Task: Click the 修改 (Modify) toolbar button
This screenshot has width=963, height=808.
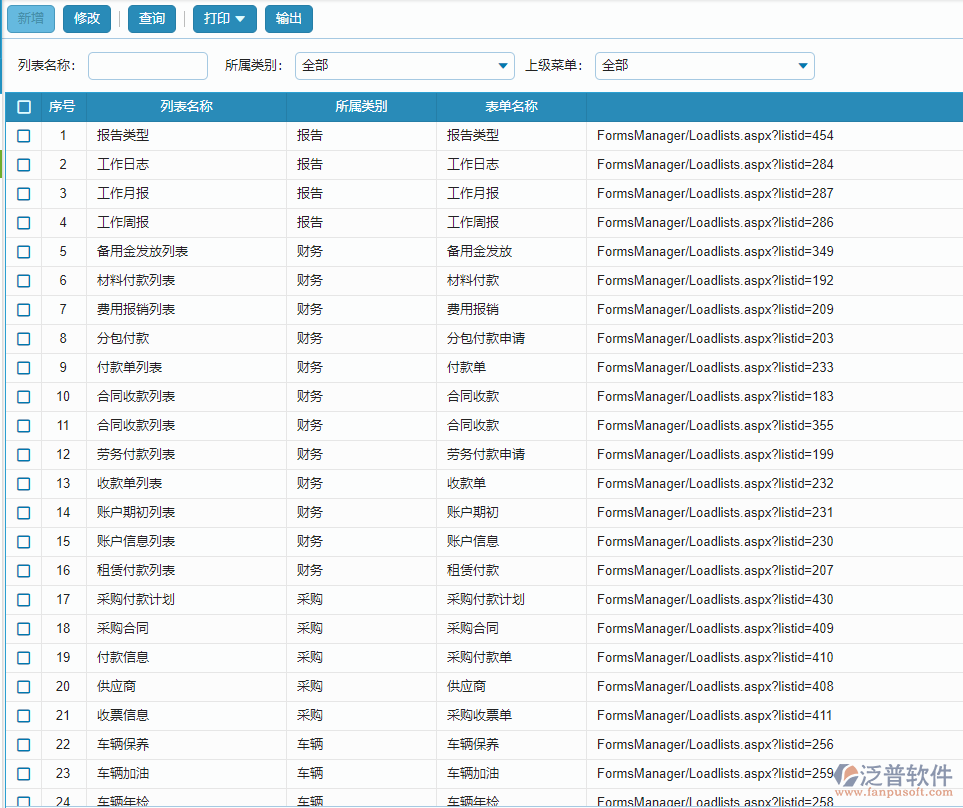Action: tap(86, 19)
